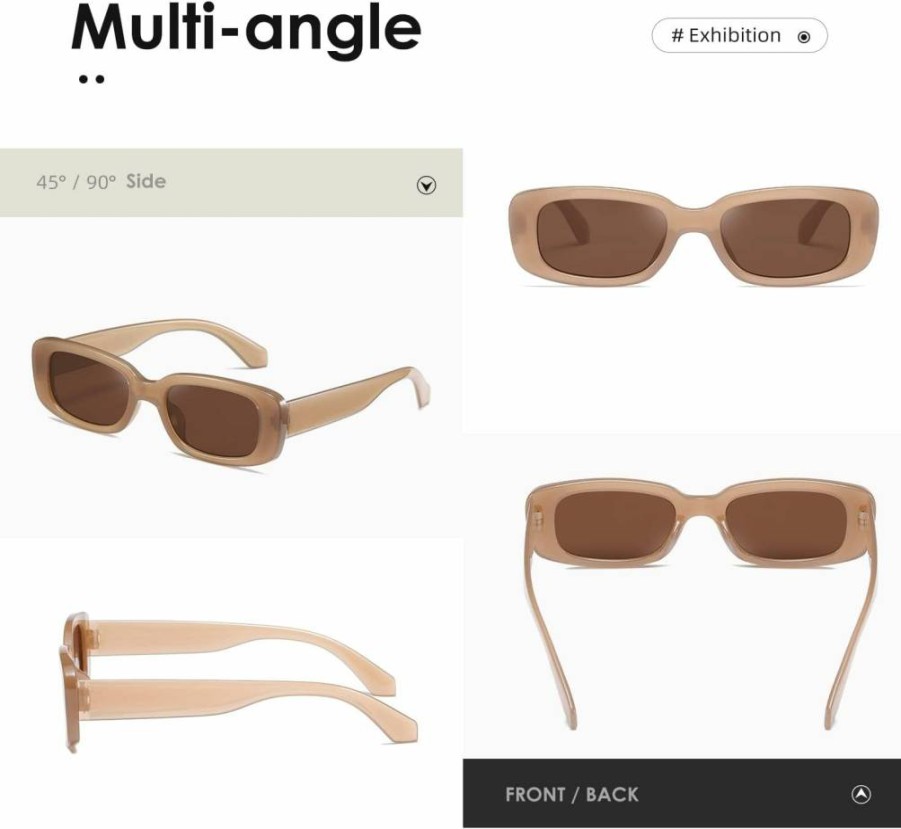The height and width of the screenshot is (829, 901).
Task: Click the back view sunglasses image
Action: [701, 603]
